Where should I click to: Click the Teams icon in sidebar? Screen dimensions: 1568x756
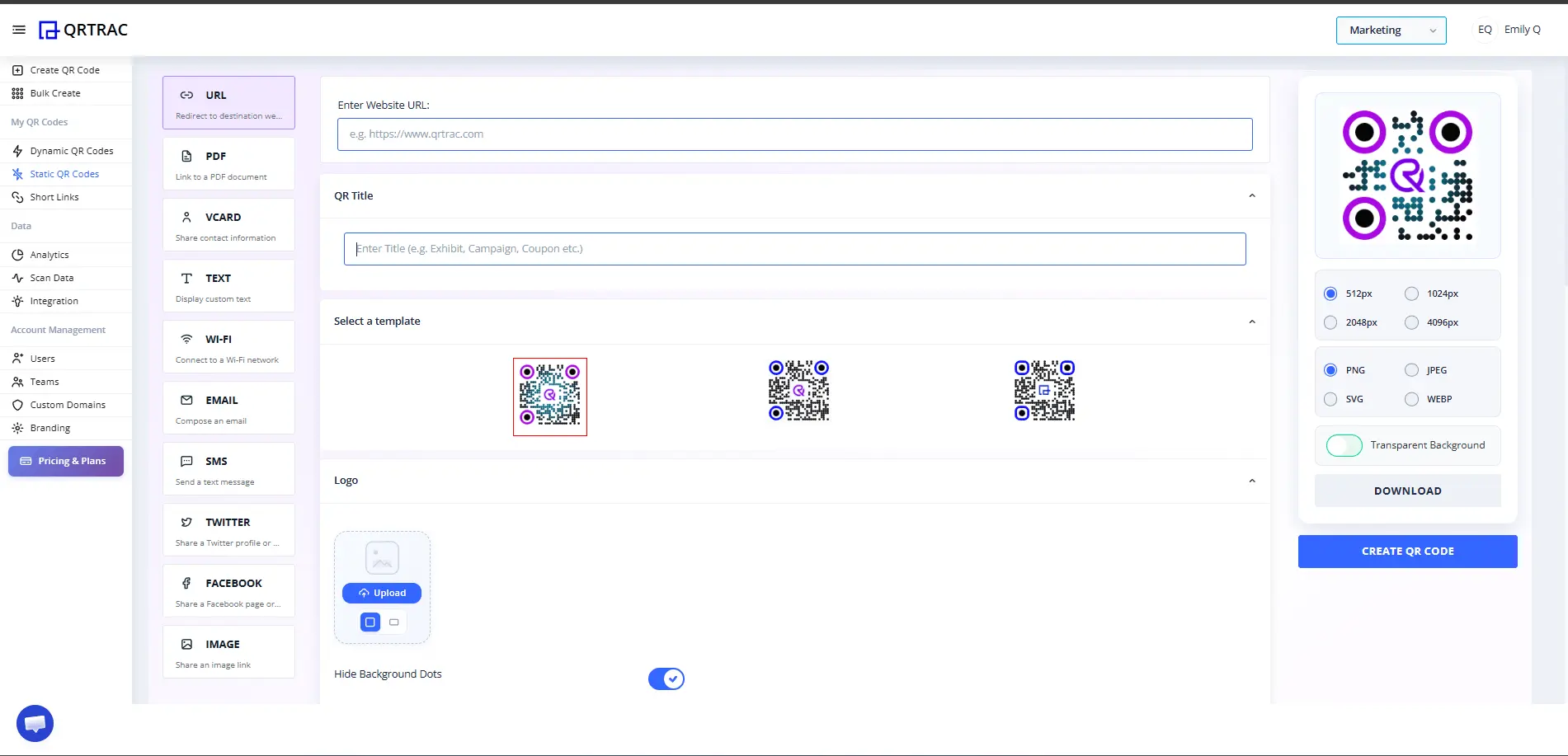(17, 382)
